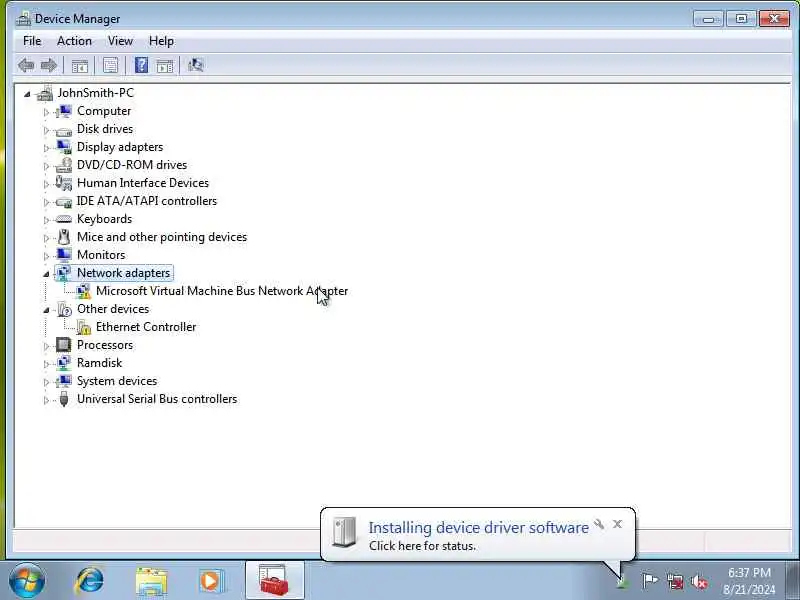Expand the Disk drives category arrow
The image size is (800, 600).
point(46,130)
